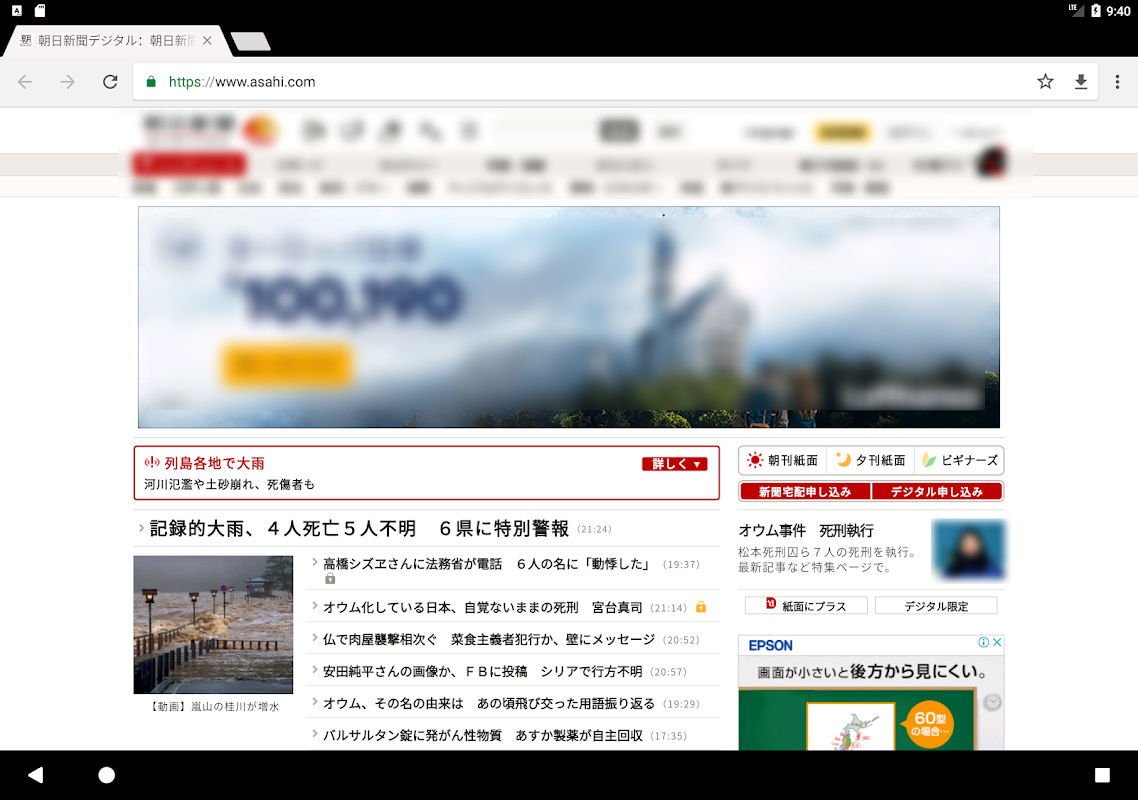View the green padlock site info
The height and width of the screenshot is (800, 1138).
pyautogui.click(x=151, y=82)
